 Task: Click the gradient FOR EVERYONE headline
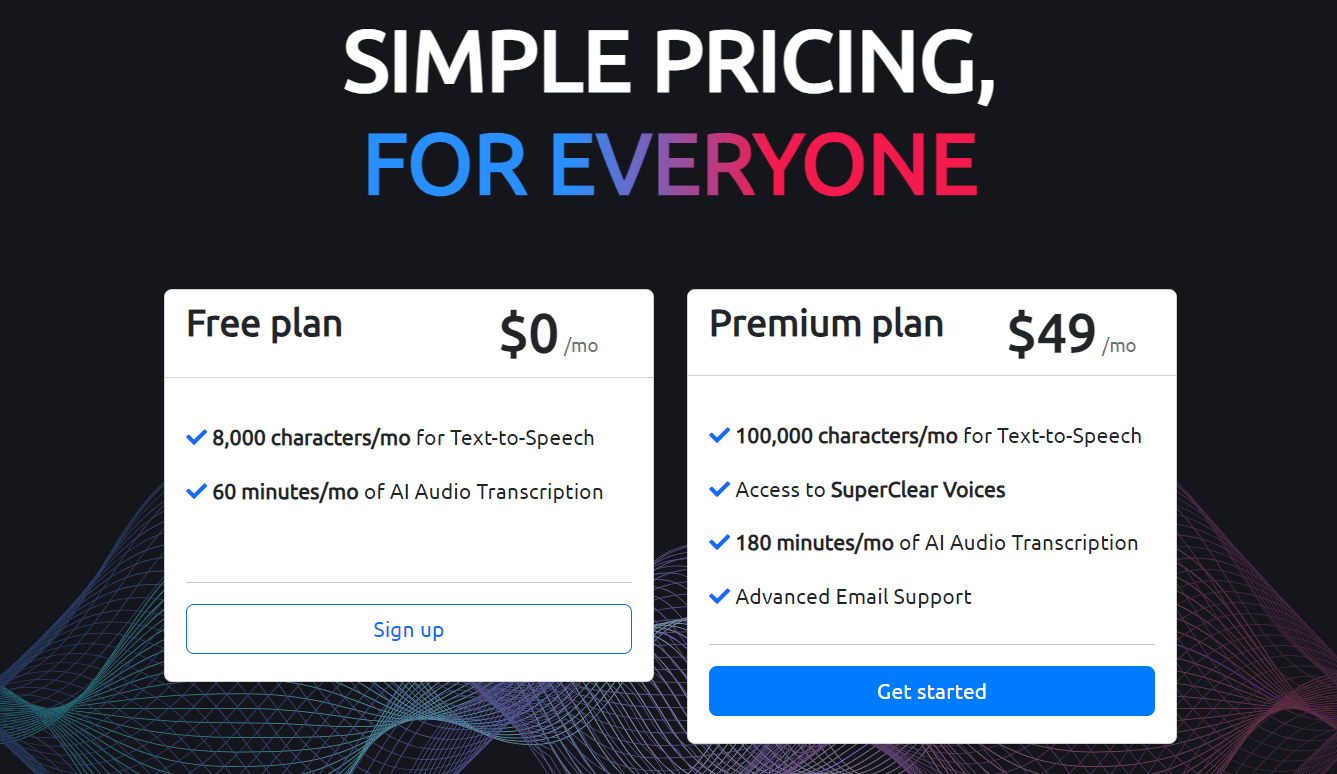pyautogui.click(x=669, y=164)
